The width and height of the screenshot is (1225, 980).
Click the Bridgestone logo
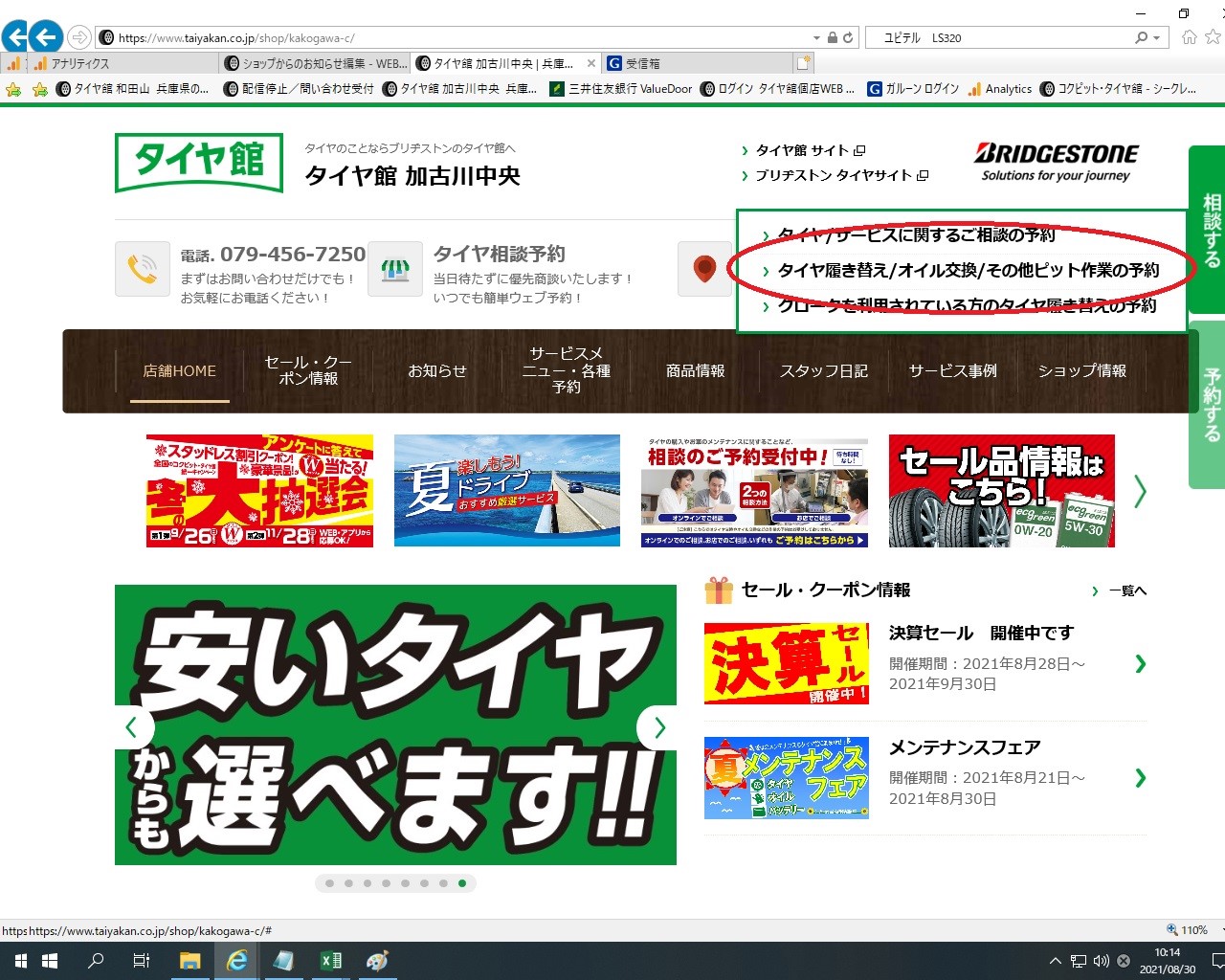click(1056, 162)
